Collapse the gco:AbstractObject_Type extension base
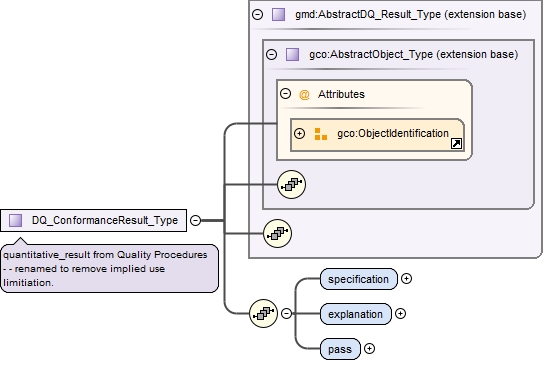The height and width of the screenshot is (365, 544). coord(271,54)
